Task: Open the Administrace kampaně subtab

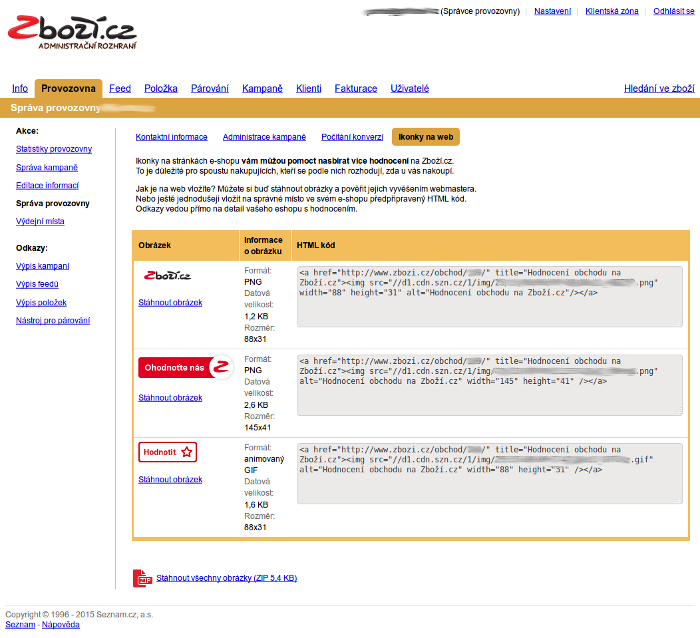Action: pos(264,137)
